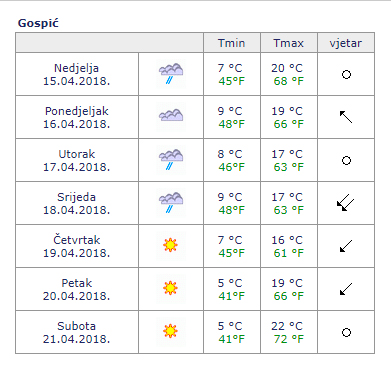
Task: Click the northwest wind arrow for Ponedjeljak
Action: (346, 117)
